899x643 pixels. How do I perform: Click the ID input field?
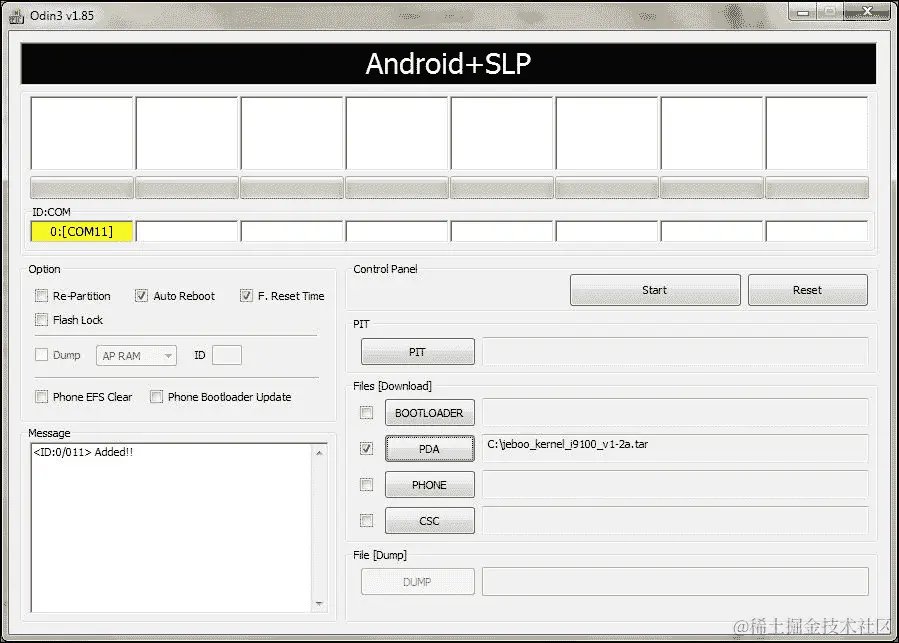227,354
